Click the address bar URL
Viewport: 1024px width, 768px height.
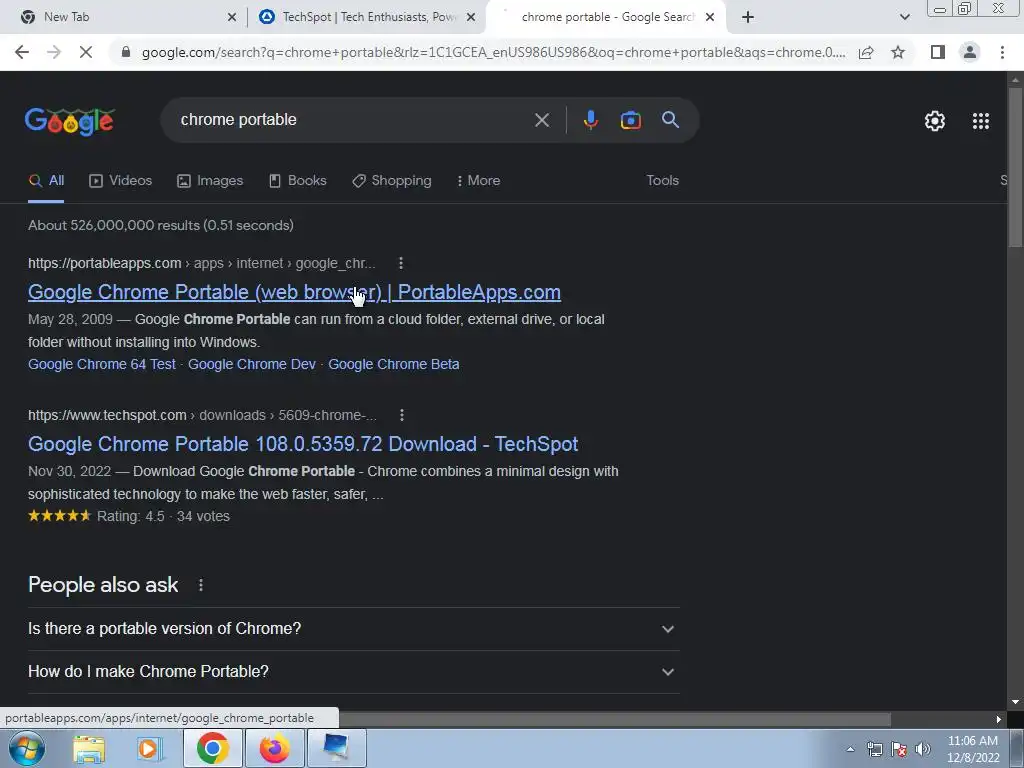tap(493, 52)
